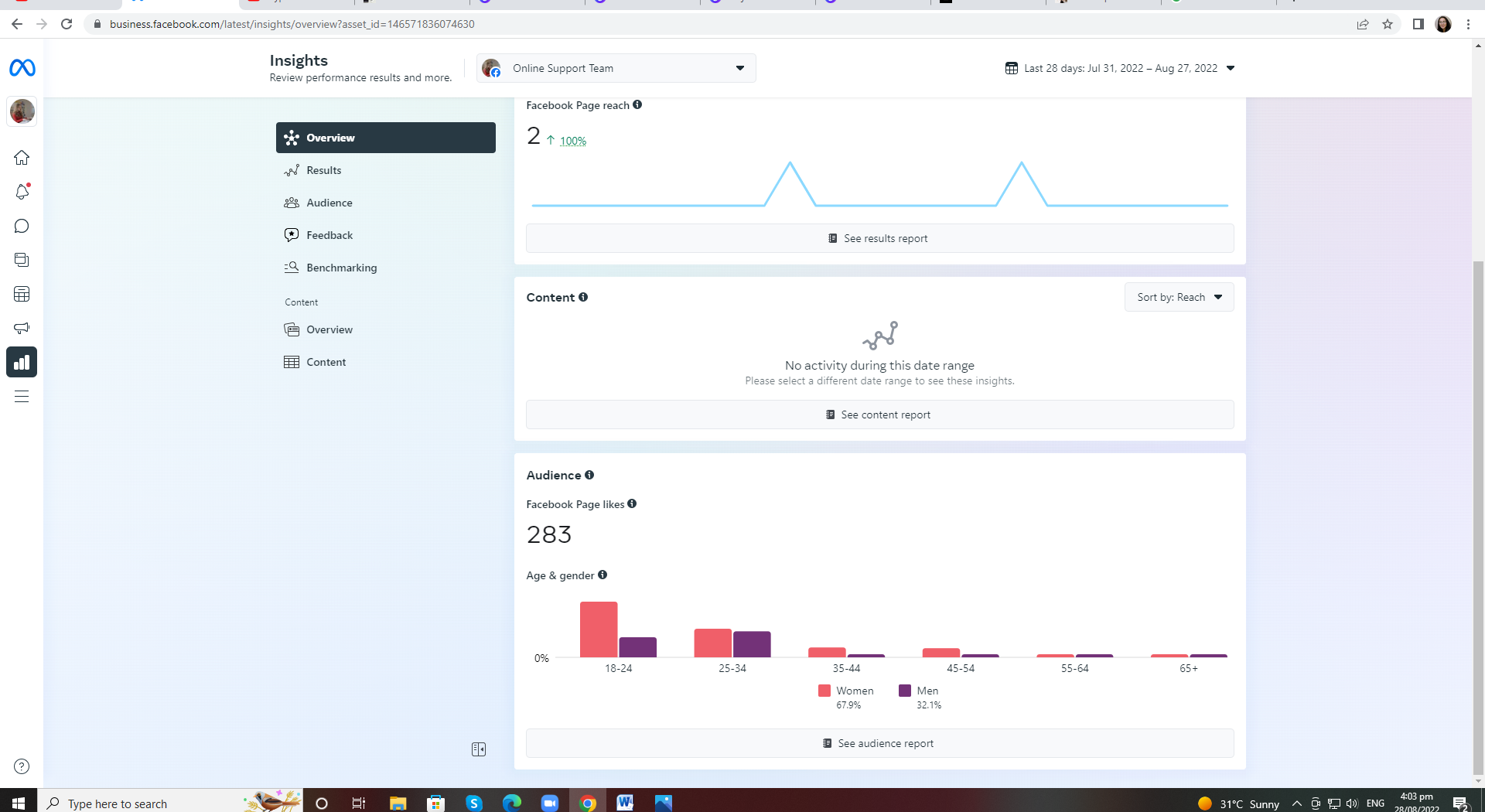Open Microsoft Word from taskbar
The height and width of the screenshot is (812, 1485).
[x=625, y=803]
